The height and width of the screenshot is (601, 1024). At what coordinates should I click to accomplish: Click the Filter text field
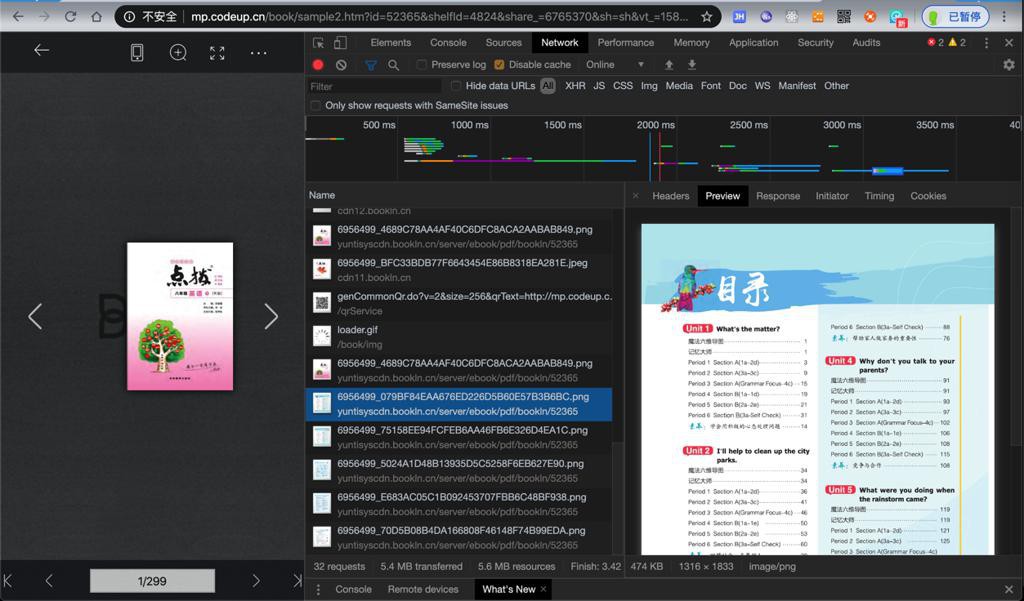(x=375, y=86)
